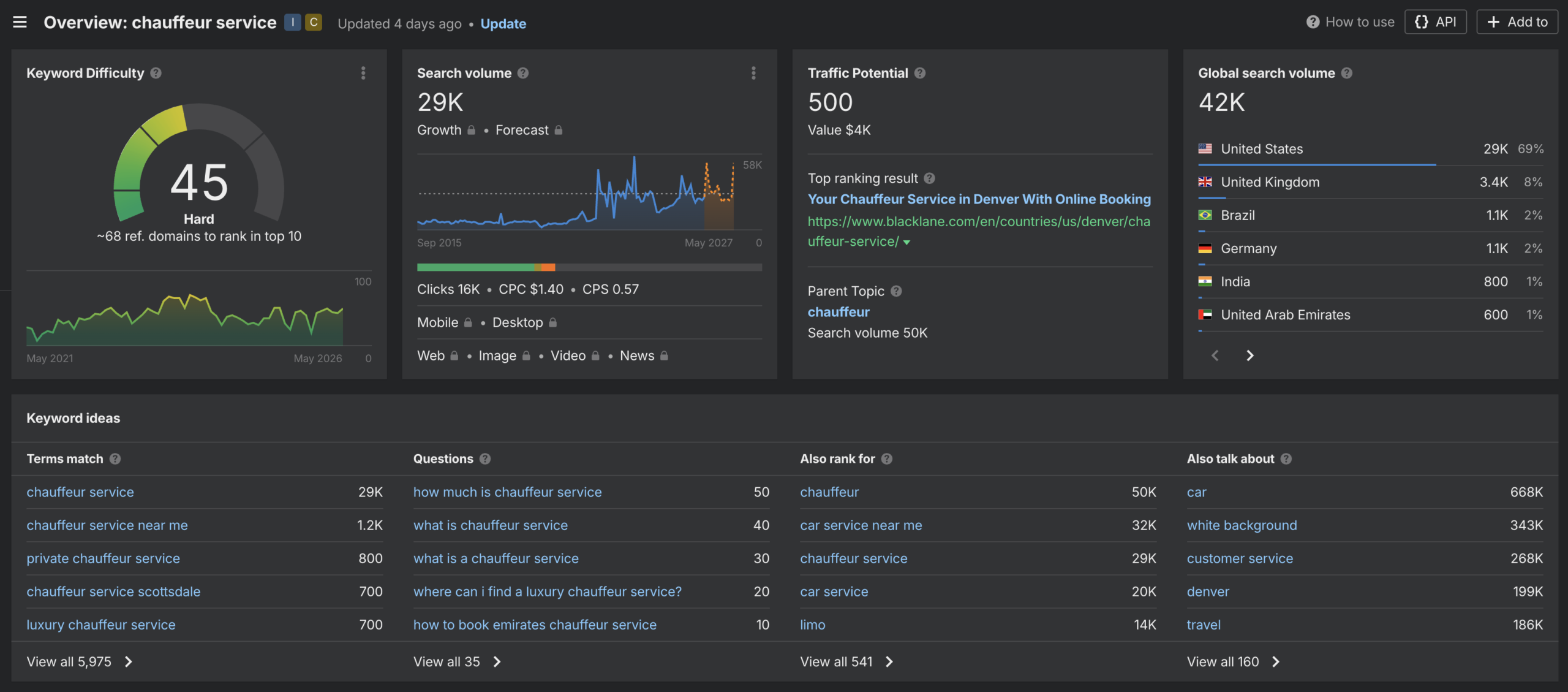Open Global search volume help icon
Viewport: 1568px width, 692px height.
click(1347, 73)
